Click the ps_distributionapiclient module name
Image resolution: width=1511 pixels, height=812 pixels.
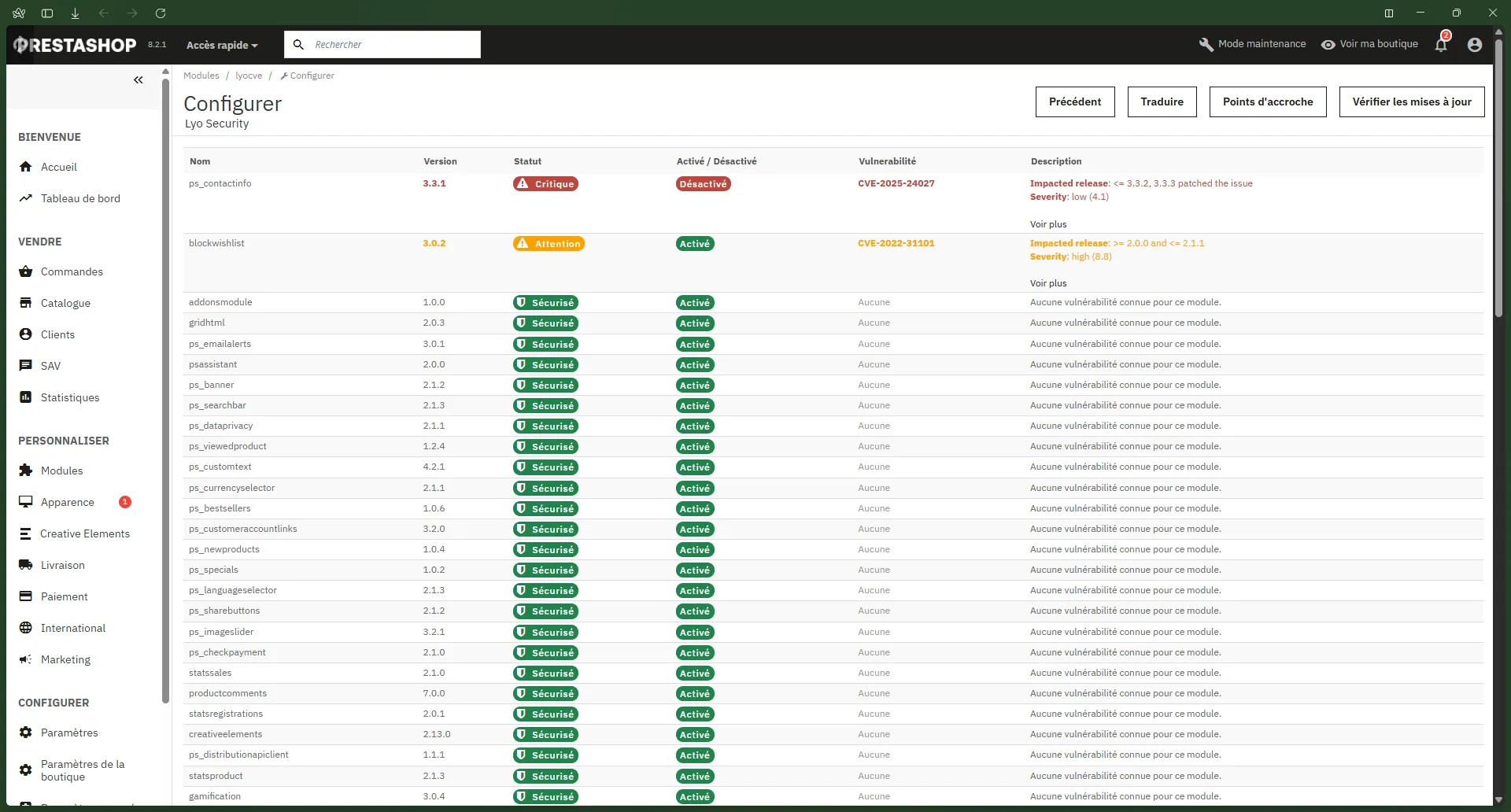[x=238, y=755]
